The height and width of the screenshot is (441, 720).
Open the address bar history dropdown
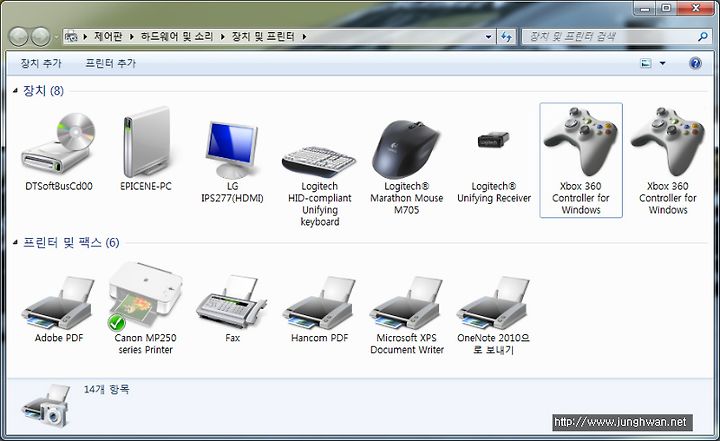point(488,36)
